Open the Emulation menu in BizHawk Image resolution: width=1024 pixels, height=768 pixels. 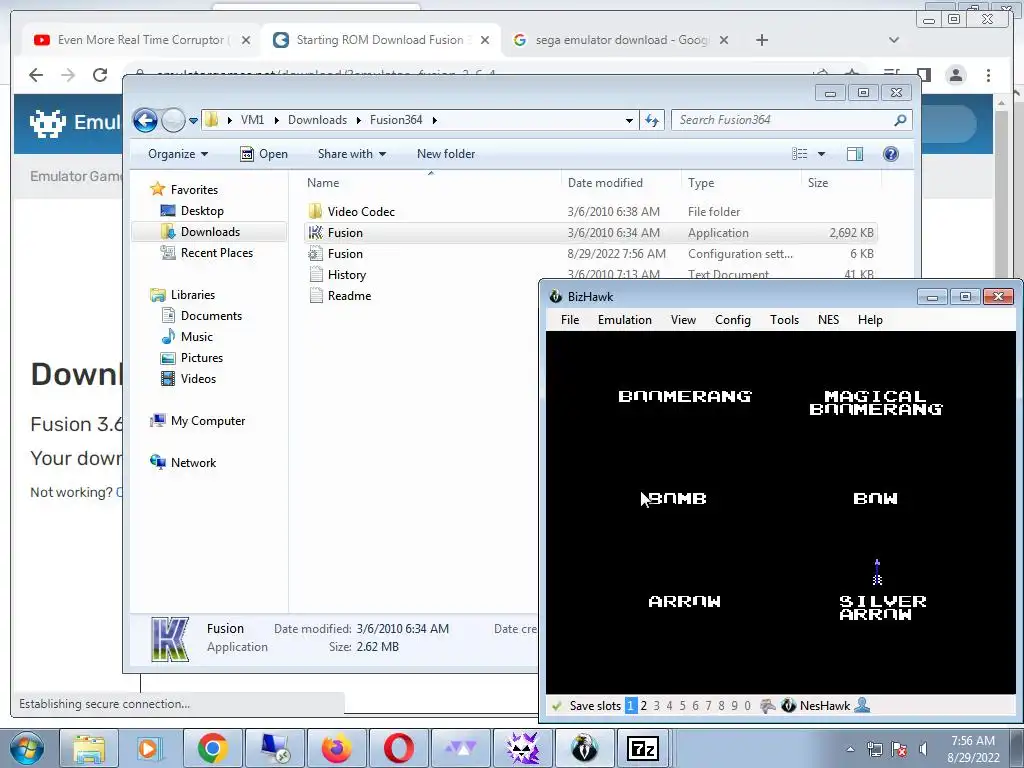pyautogui.click(x=624, y=320)
